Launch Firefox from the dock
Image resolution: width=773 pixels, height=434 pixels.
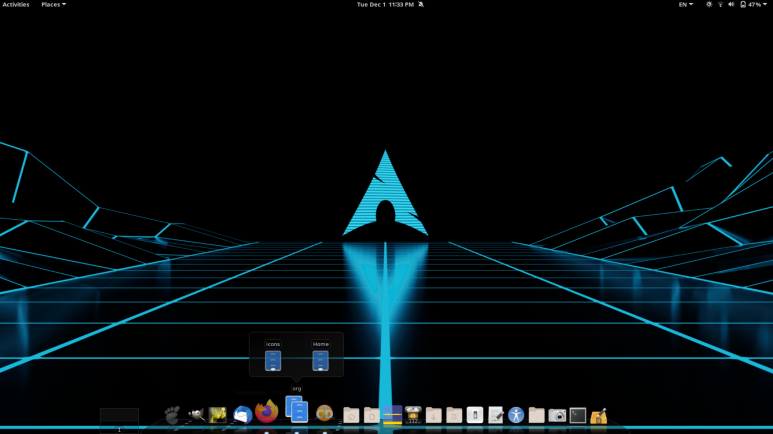[x=267, y=411]
